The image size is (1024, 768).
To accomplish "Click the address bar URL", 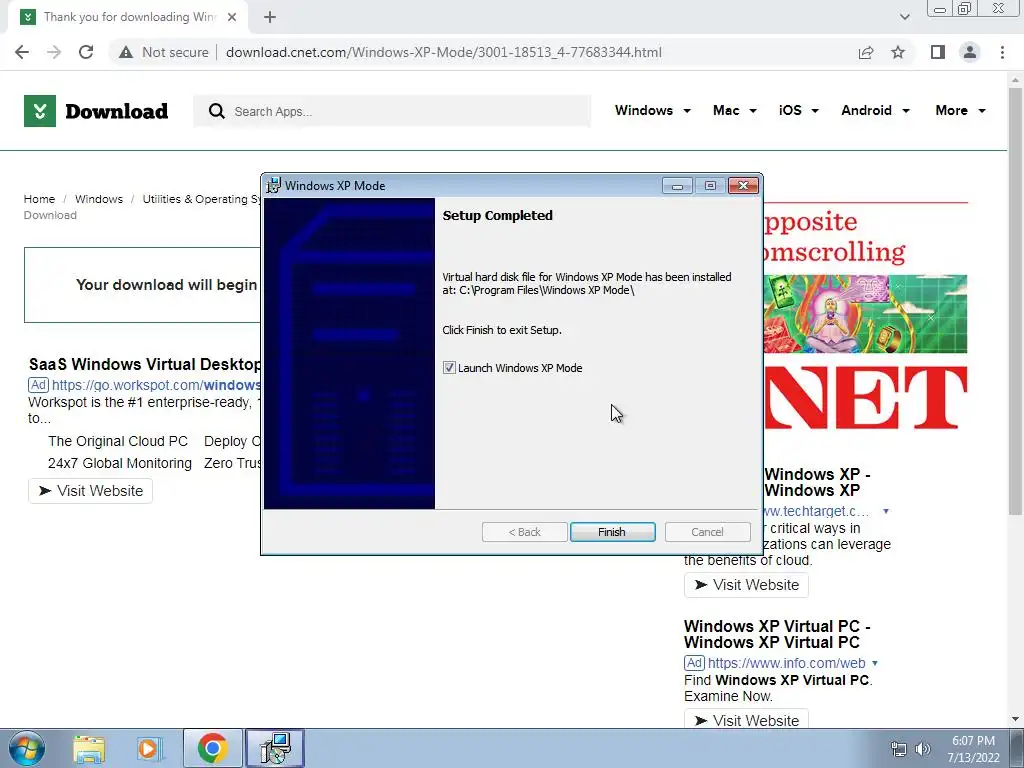I will coord(443,52).
